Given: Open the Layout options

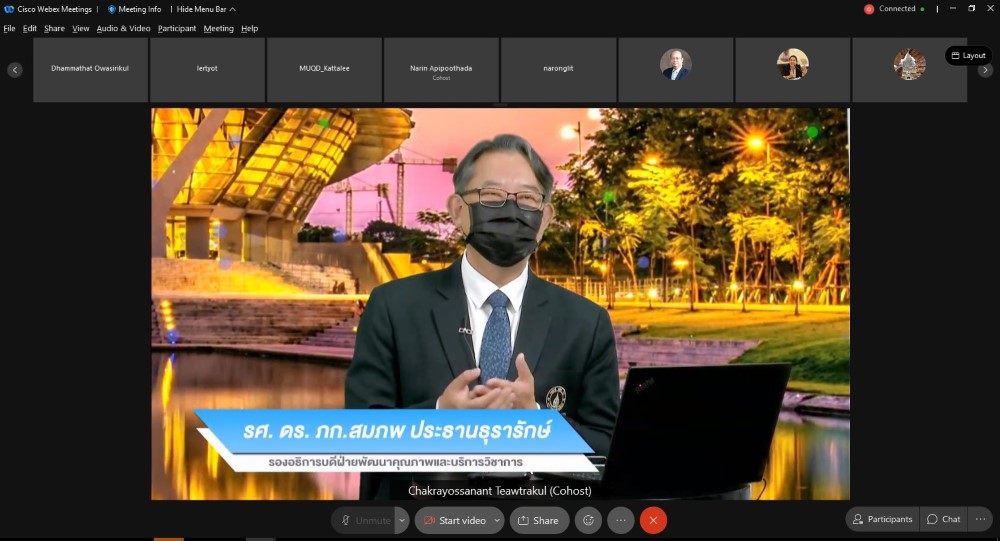Looking at the screenshot, I should (x=968, y=56).
